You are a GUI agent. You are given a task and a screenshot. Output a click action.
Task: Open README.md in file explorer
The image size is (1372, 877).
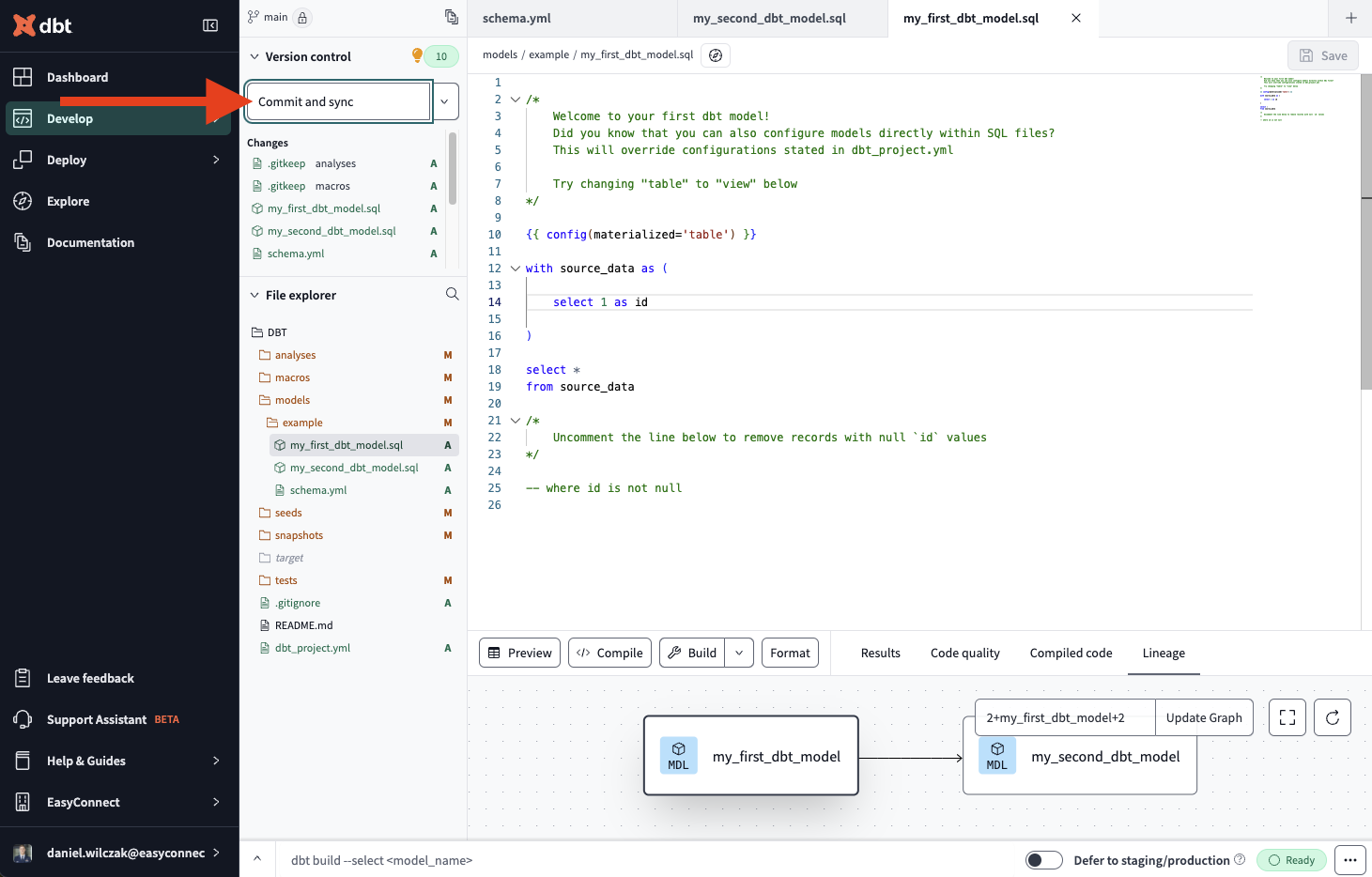point(303,625)
